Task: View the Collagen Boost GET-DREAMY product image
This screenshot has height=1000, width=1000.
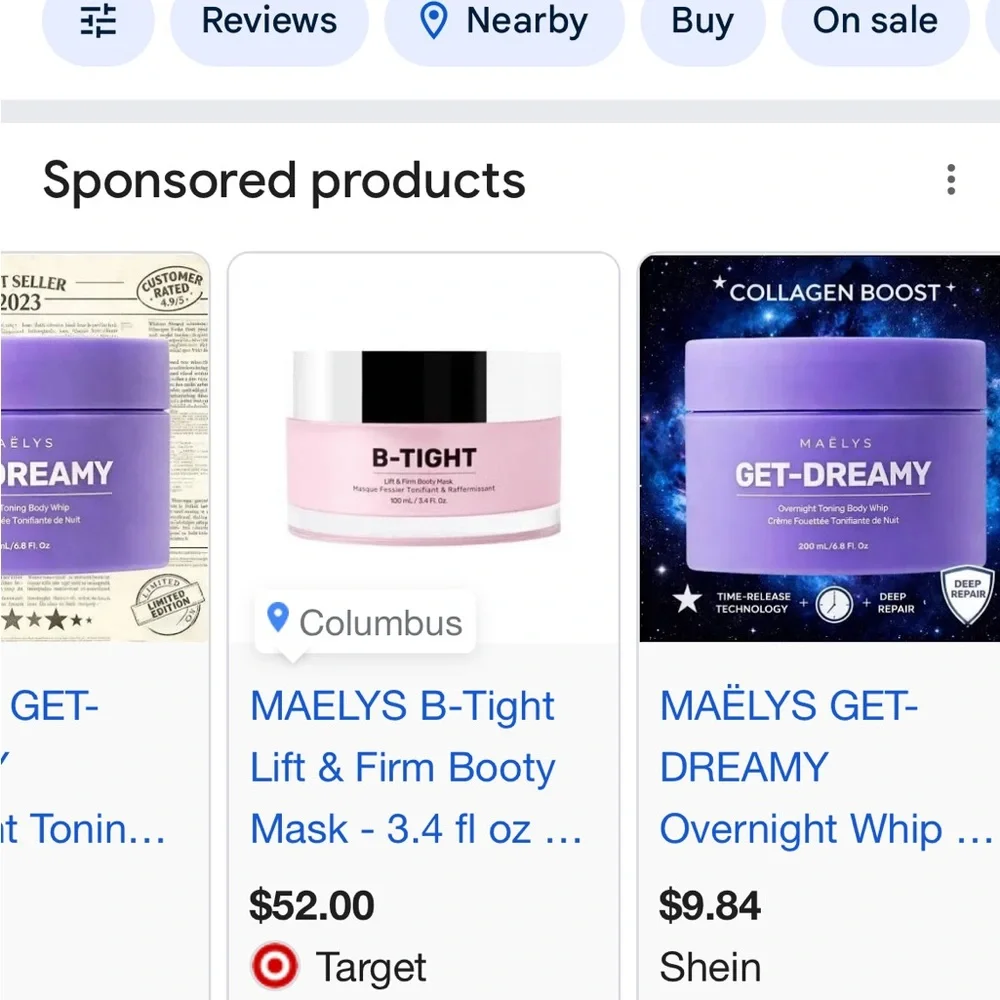Action: pos(819,448)
